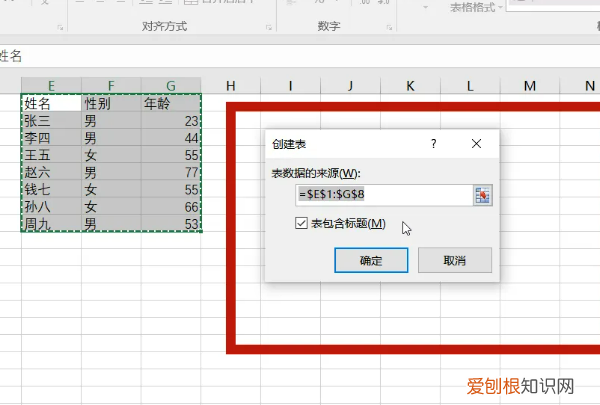Viewport: 600px width, 405px height.
Task: Open help via the question mark in 创建表 dialog
Action: pyautogui.click(x=434, y=144)
